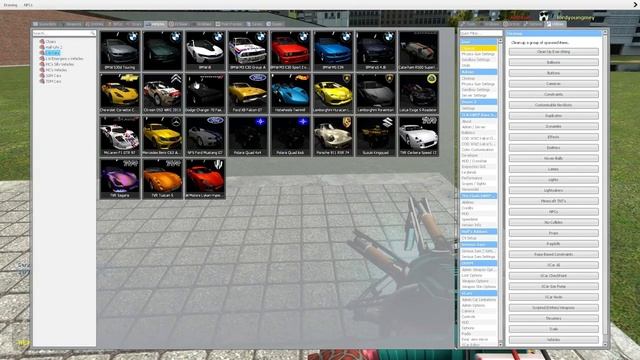
Task: Clean up Lamps
Action: click(x=553, y=169)
